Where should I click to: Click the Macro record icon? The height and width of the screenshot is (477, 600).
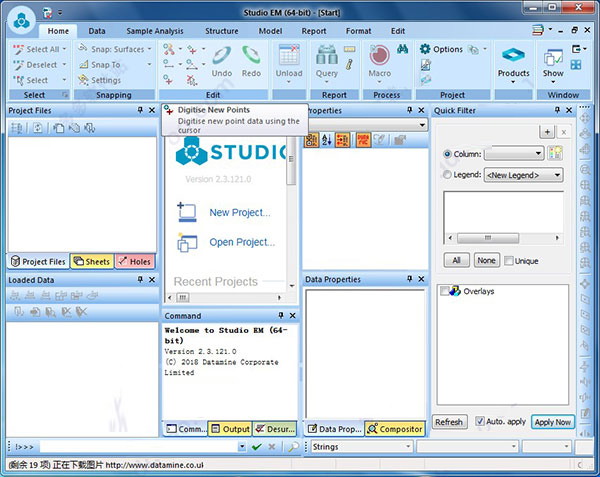379,55
